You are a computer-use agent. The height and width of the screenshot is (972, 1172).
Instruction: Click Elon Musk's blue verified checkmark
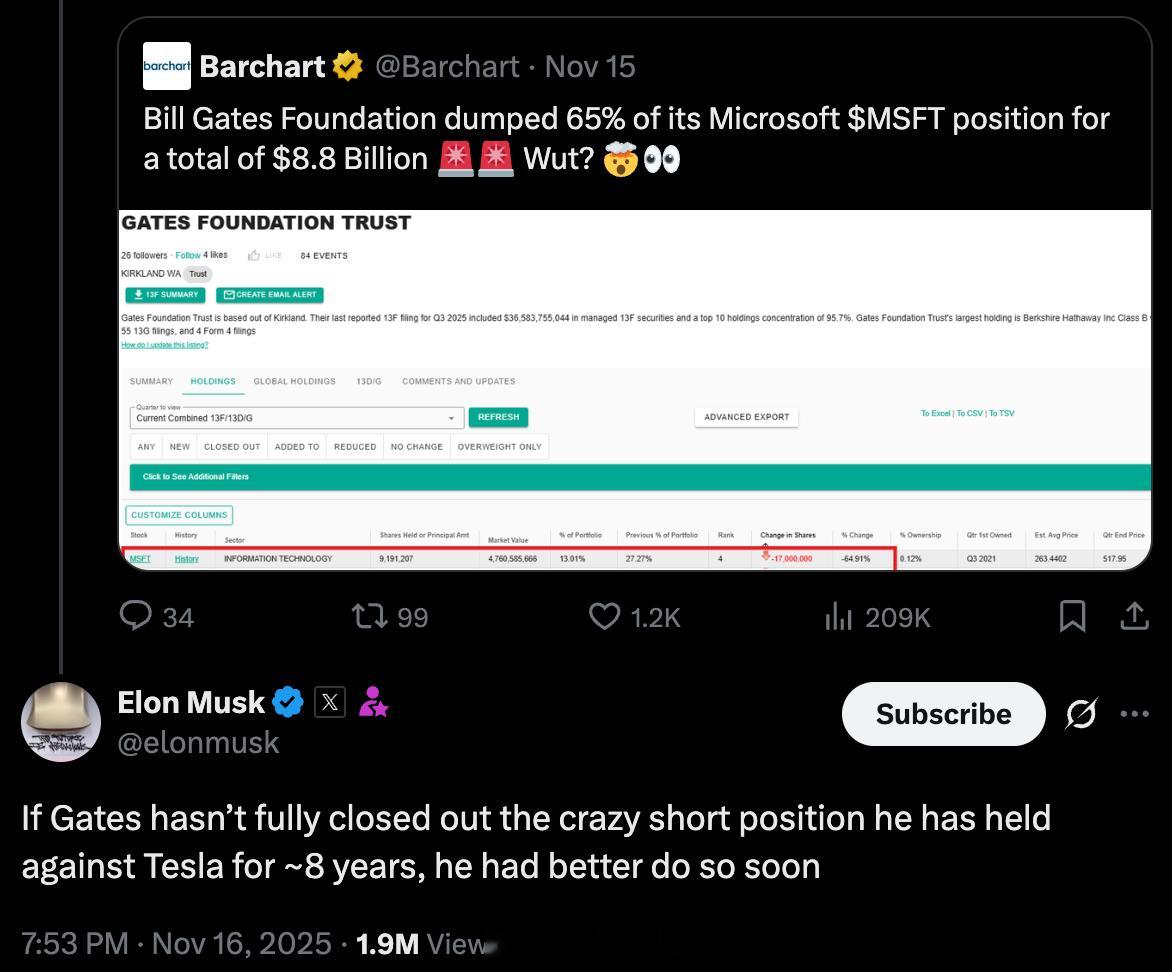point(288,703)
